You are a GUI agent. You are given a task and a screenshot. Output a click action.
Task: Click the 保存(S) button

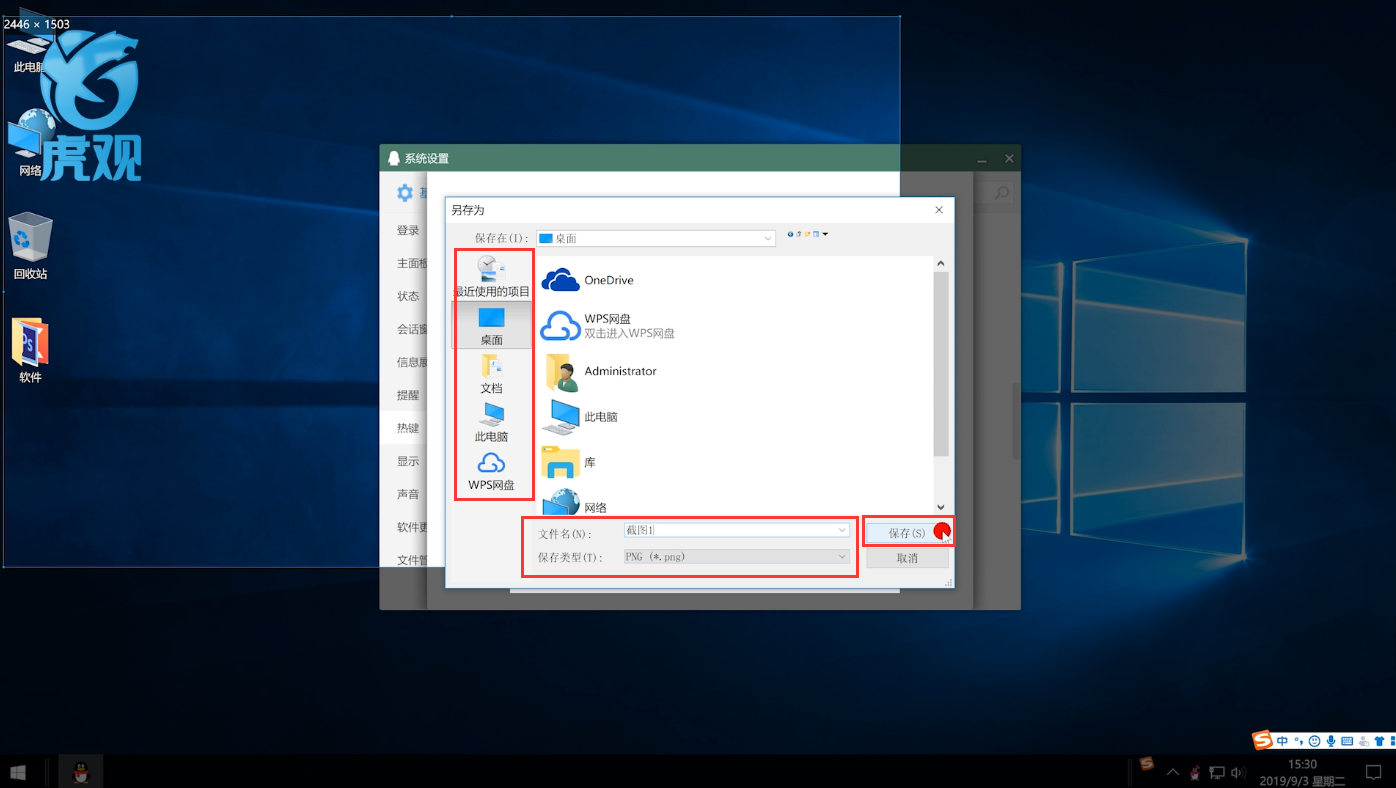coord(907,533)
